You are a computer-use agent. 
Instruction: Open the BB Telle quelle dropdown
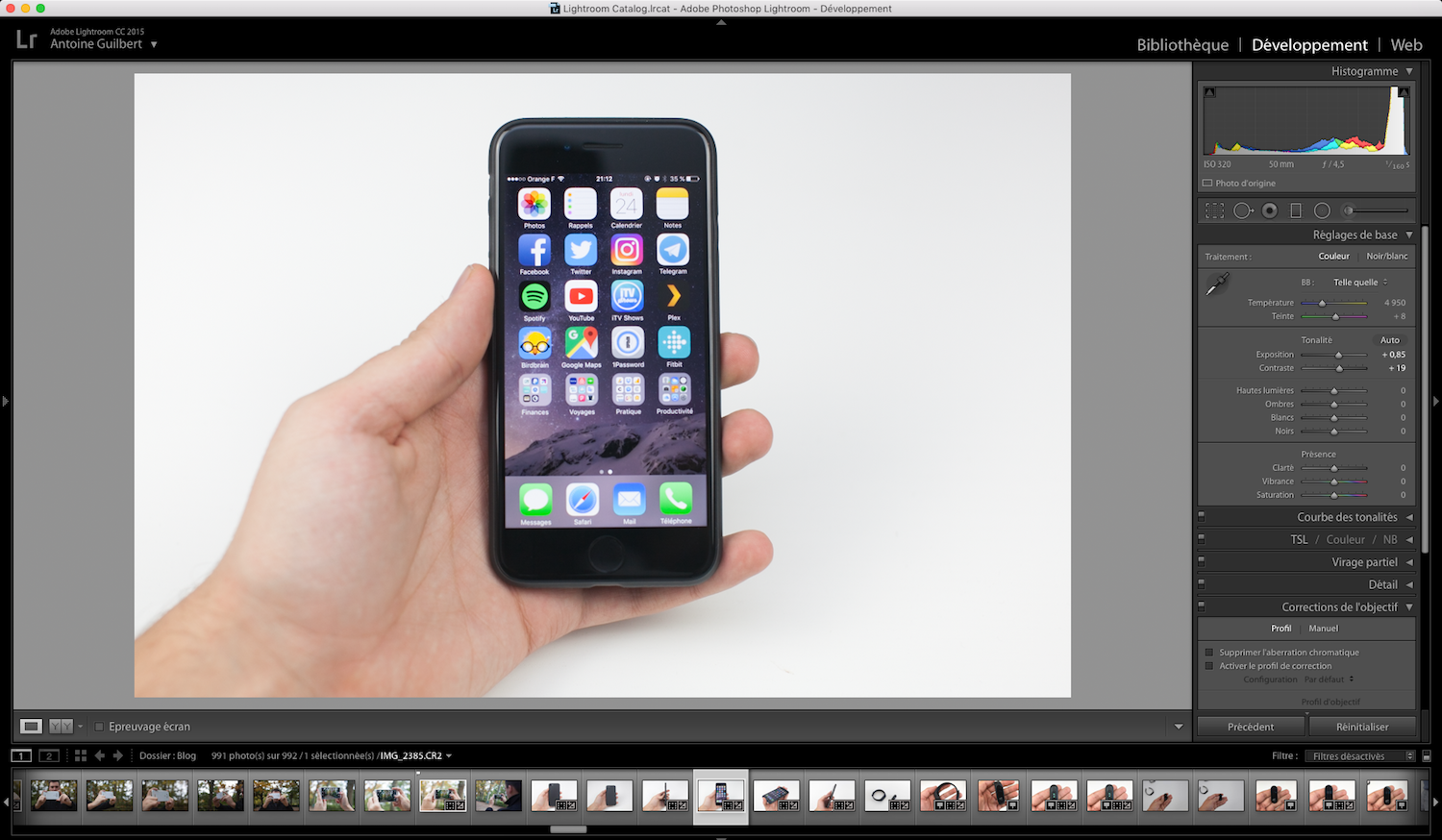tap(1360, 283)
